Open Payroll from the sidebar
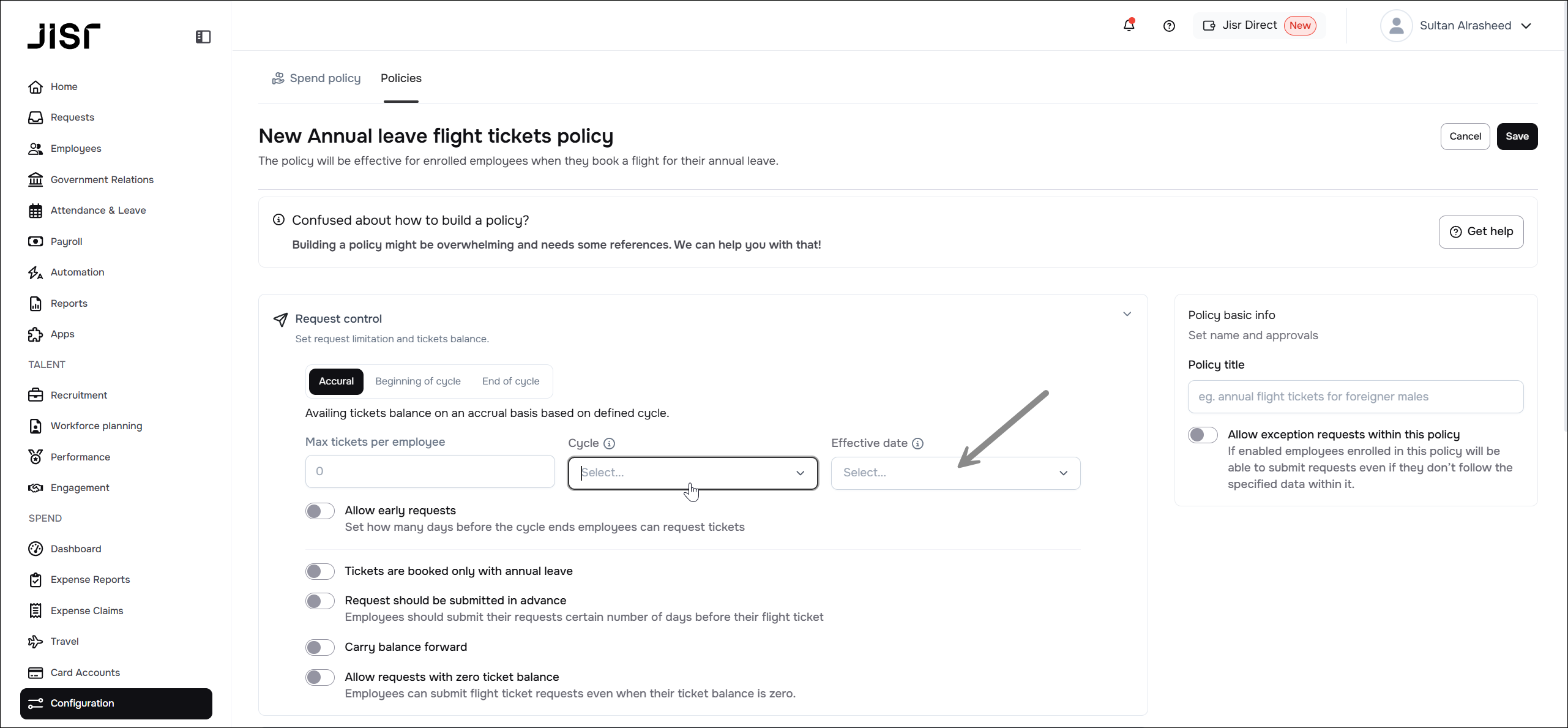Screen dimensions: 1568x728 (x=66, y=241)
